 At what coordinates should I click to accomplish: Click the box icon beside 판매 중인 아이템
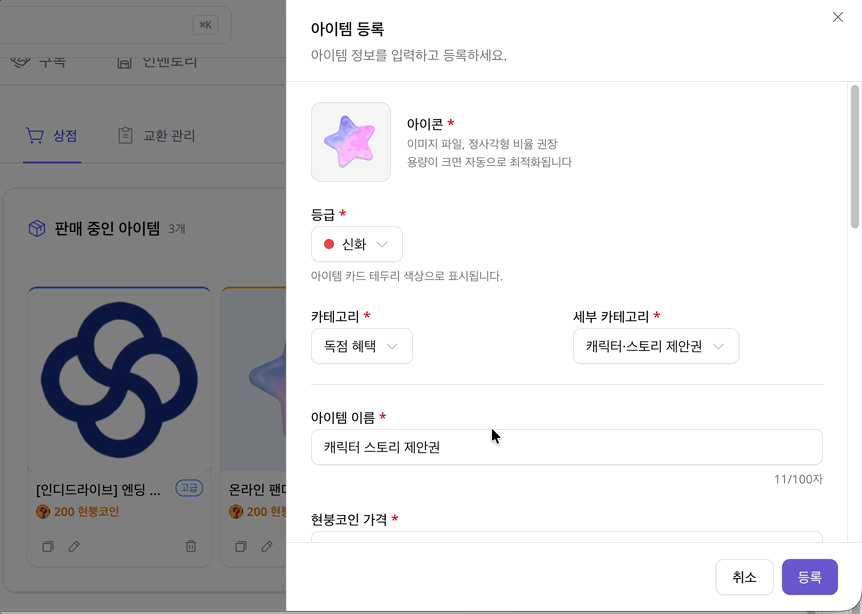(x=37, y=229)
